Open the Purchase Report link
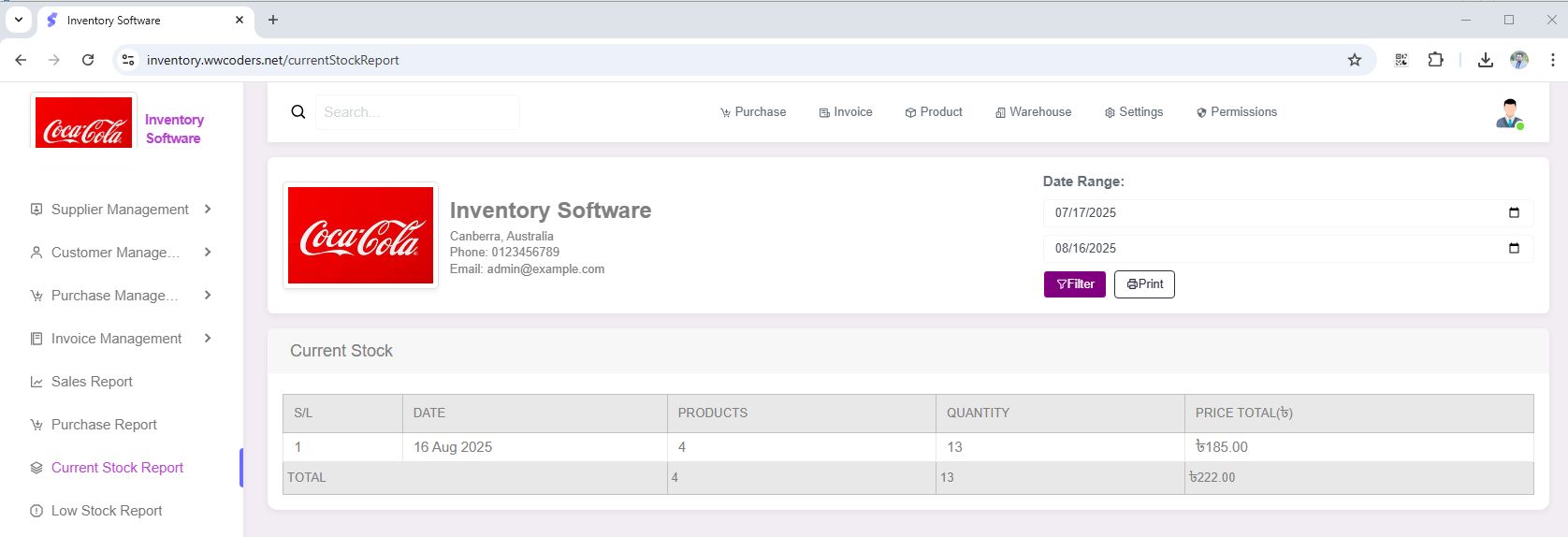1568x537 pixels. coord(104,425)
